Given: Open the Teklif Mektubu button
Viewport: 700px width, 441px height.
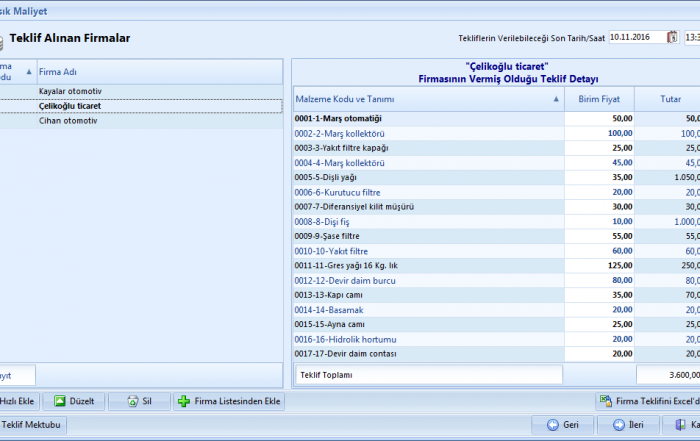Looking at the screenshot, I should [x=30, y=425].
